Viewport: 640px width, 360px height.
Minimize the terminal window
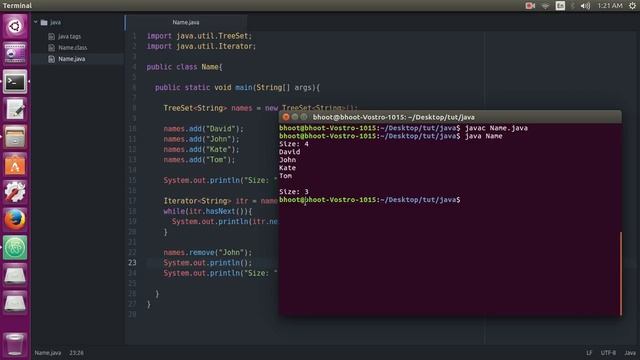coord(295,117)
